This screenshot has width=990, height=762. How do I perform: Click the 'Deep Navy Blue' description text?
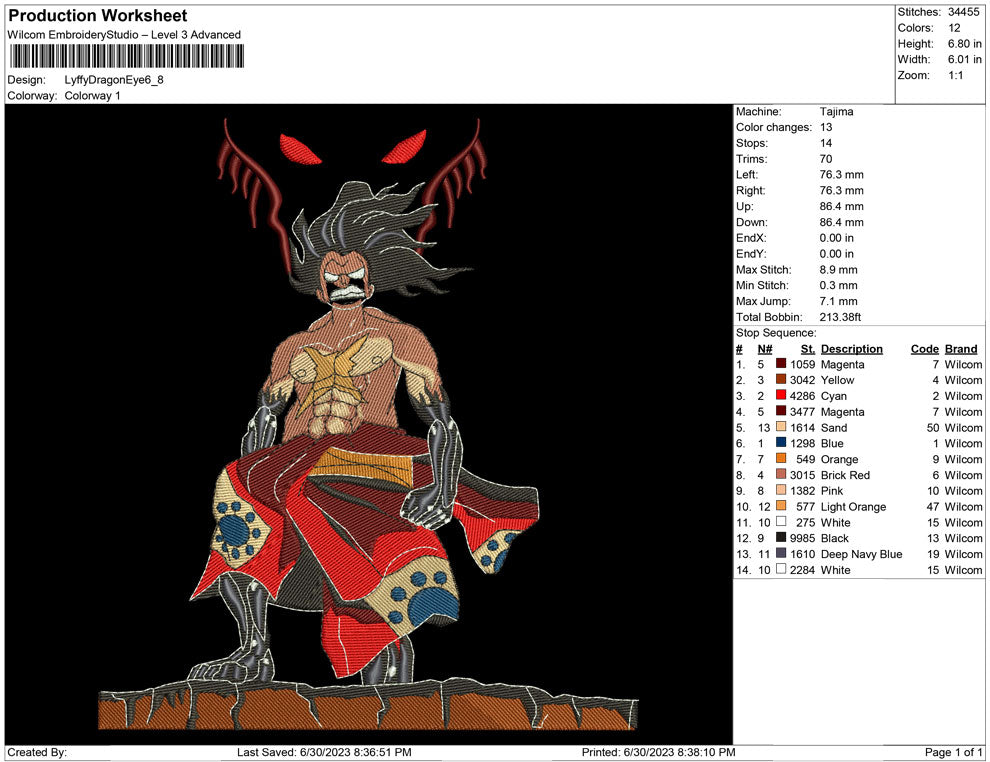861,554
